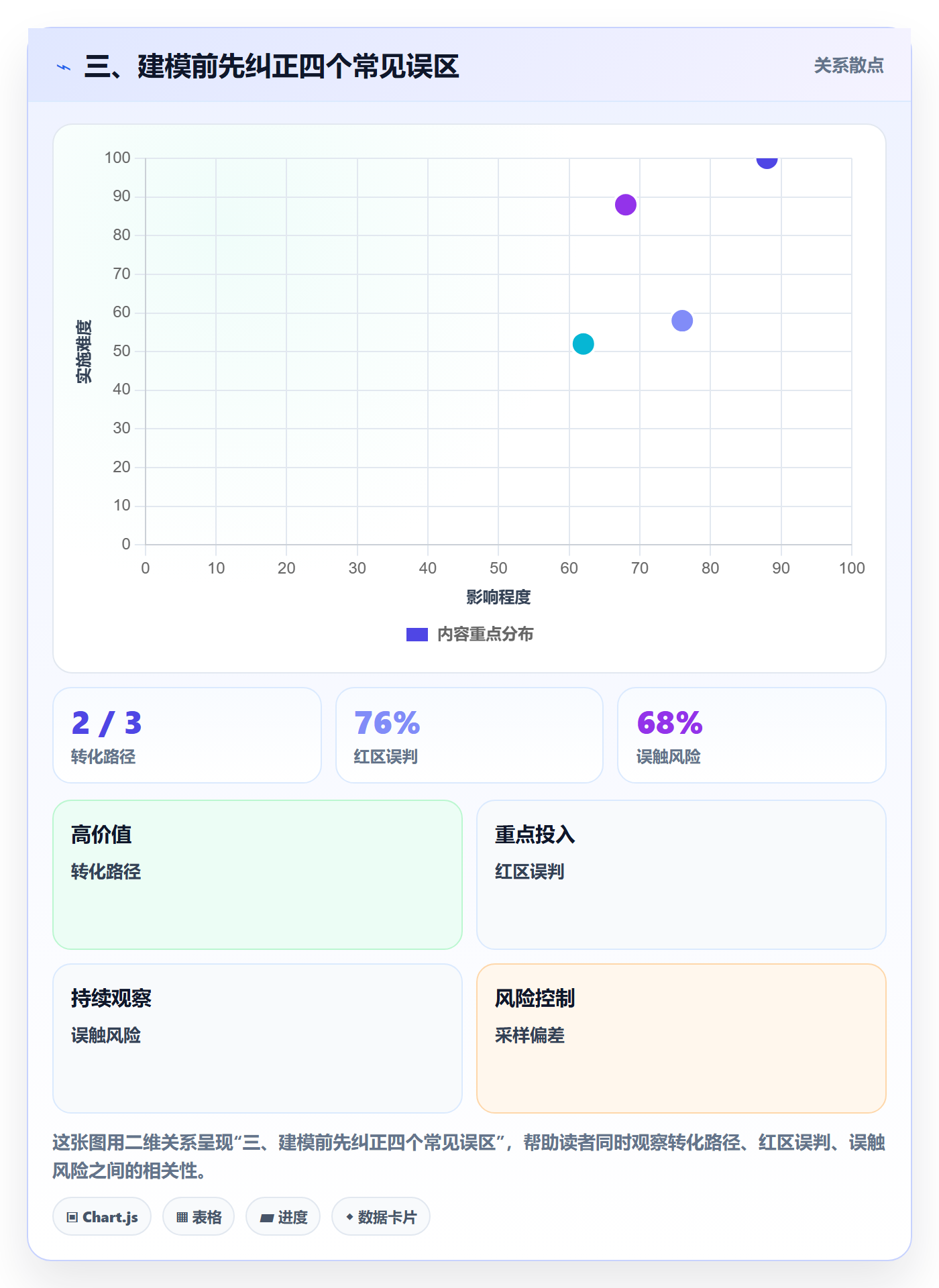Select the 风险控制 quadrant card
The image size is (939, 1288).
click(681, 1038)
